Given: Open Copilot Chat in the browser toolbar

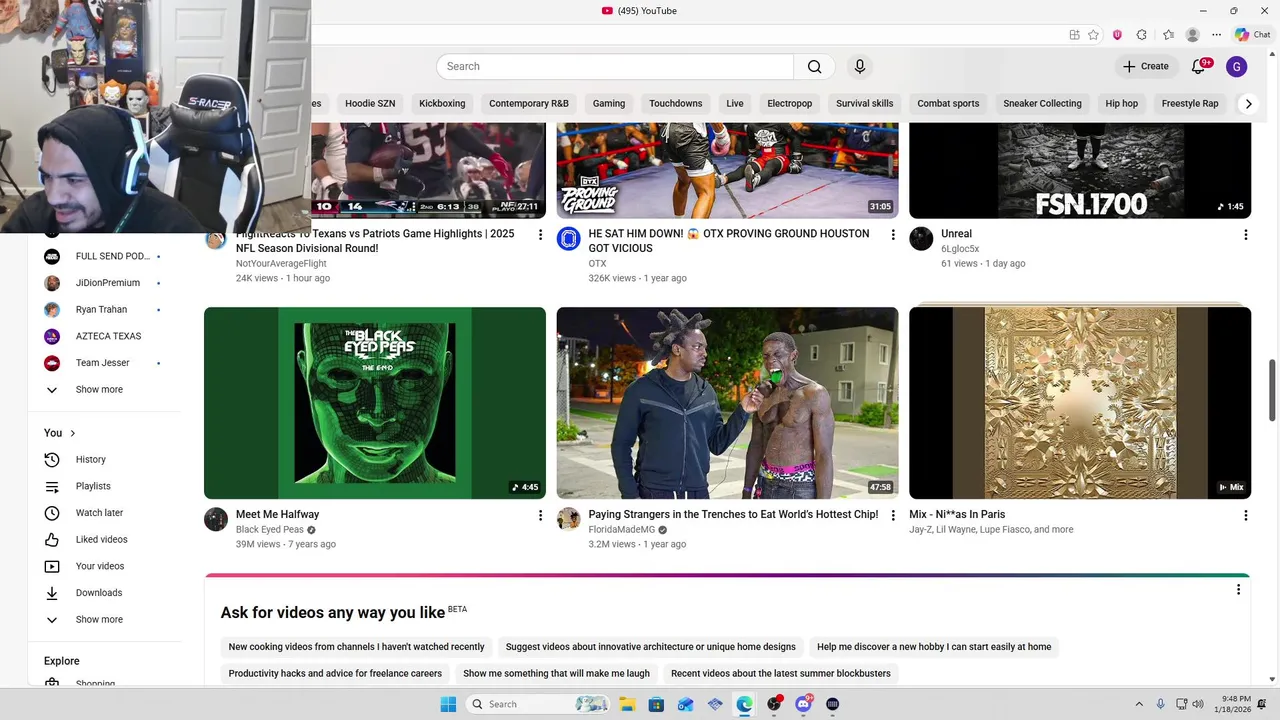Looking at the screenshot, I should click(1252, 34).
